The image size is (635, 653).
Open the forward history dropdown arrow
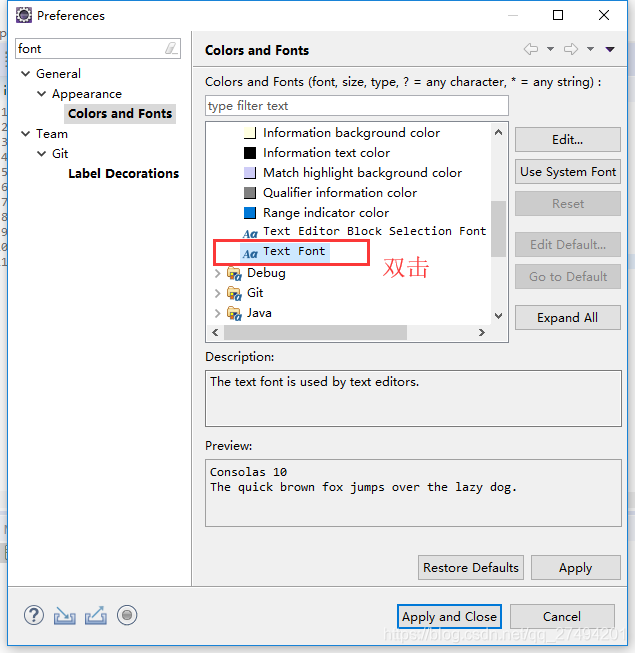(590, 49)
